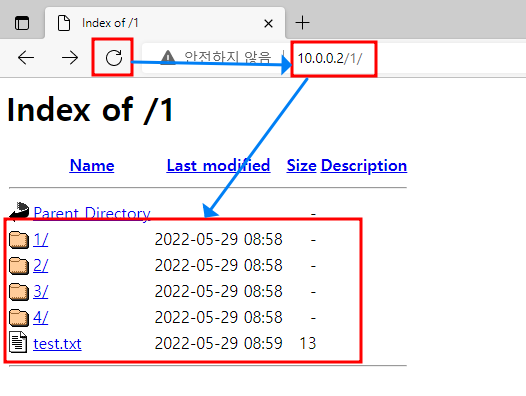Screen dimensions: 526x396
Task: Click the page icon in the tab title
Action: [x=64, y=23]
